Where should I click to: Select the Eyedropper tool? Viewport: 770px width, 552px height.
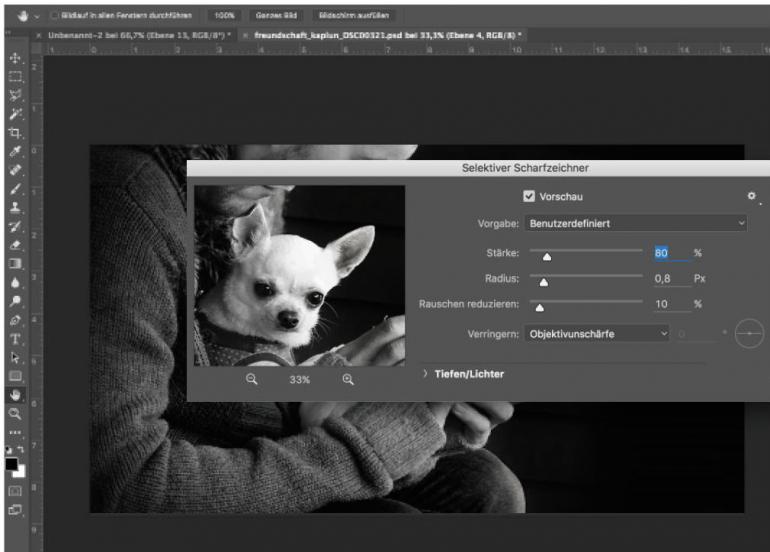tap(15, 151)
